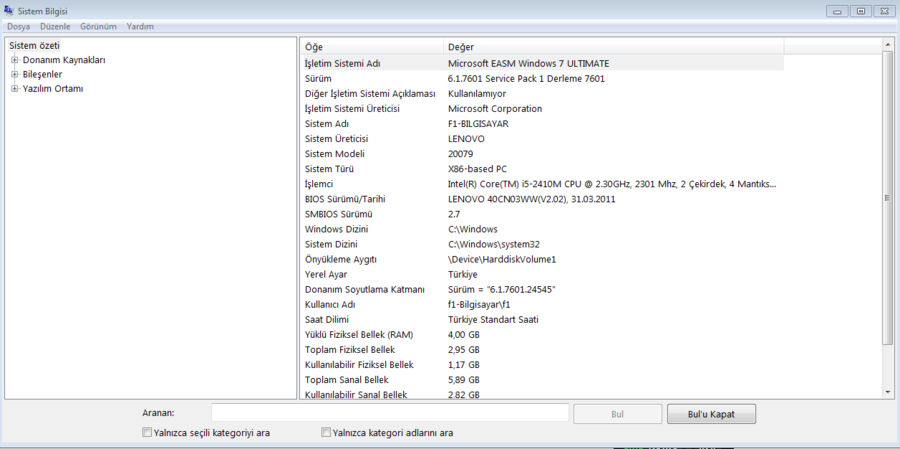
Task: Select Sistem özeti tree node
Action: 34,45
